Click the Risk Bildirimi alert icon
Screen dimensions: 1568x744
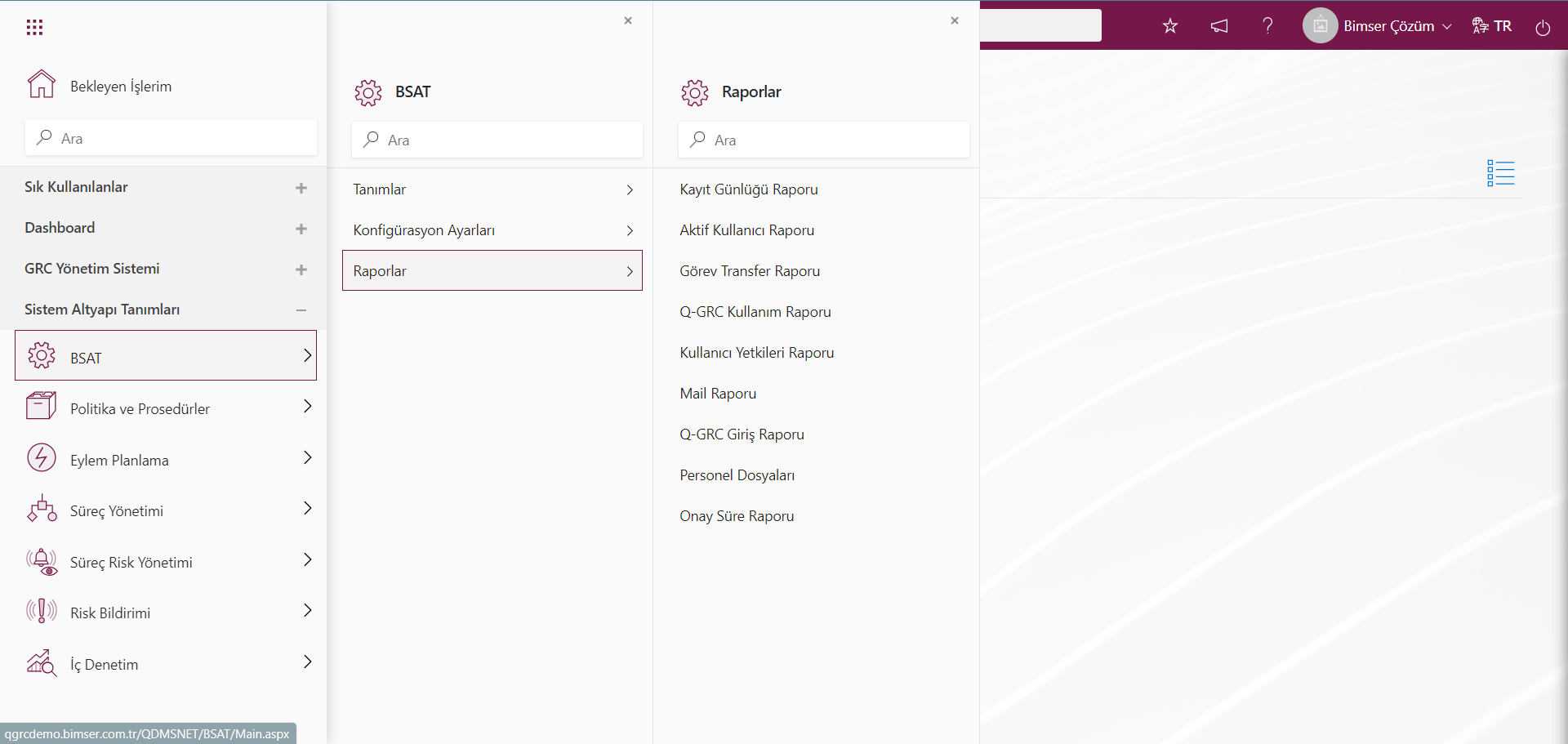pyautogui.click(x=42, y=611)
